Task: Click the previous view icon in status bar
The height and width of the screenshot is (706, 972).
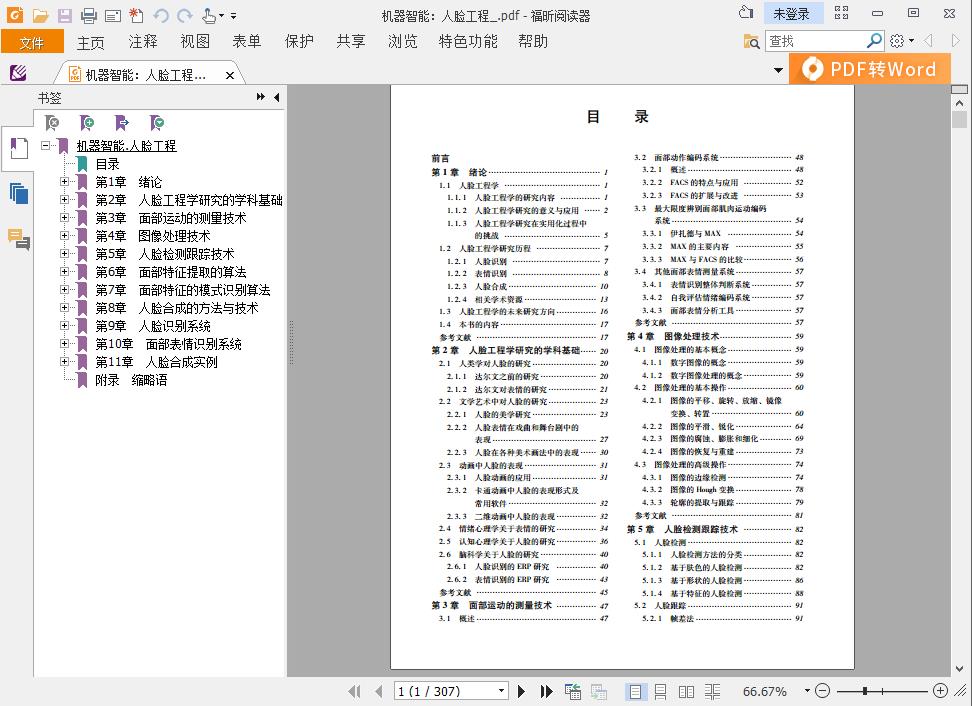Action: click(x=573, y=691)
